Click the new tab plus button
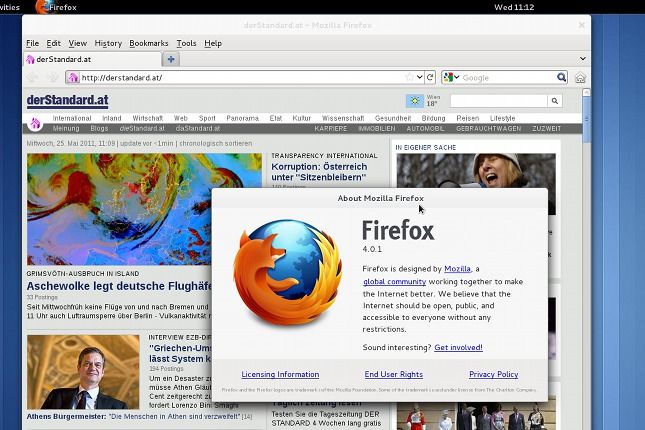The height and width of the screenshot is (430, 645). click(171, 59)
